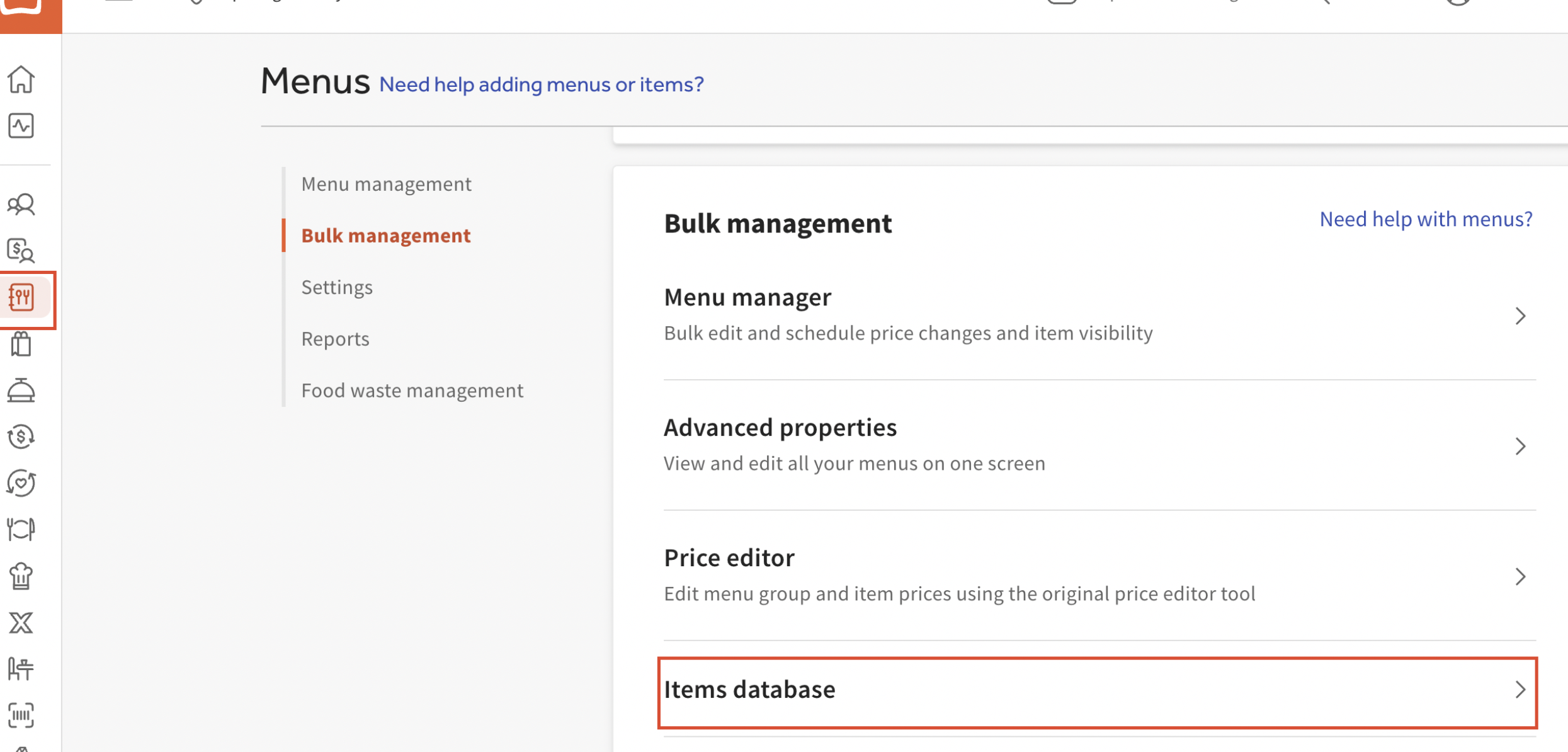This screenshot has height=752, width=1568.
Task: Click 'Need help adding menus or items?' link
Action: pos(541,84)
